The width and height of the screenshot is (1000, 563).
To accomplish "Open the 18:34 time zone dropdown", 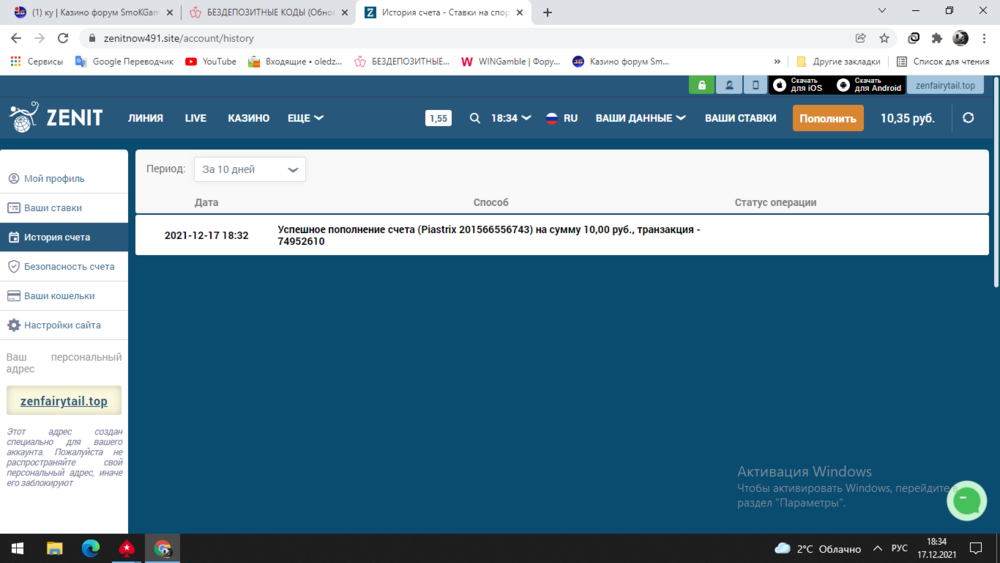I will click(511, 118).
